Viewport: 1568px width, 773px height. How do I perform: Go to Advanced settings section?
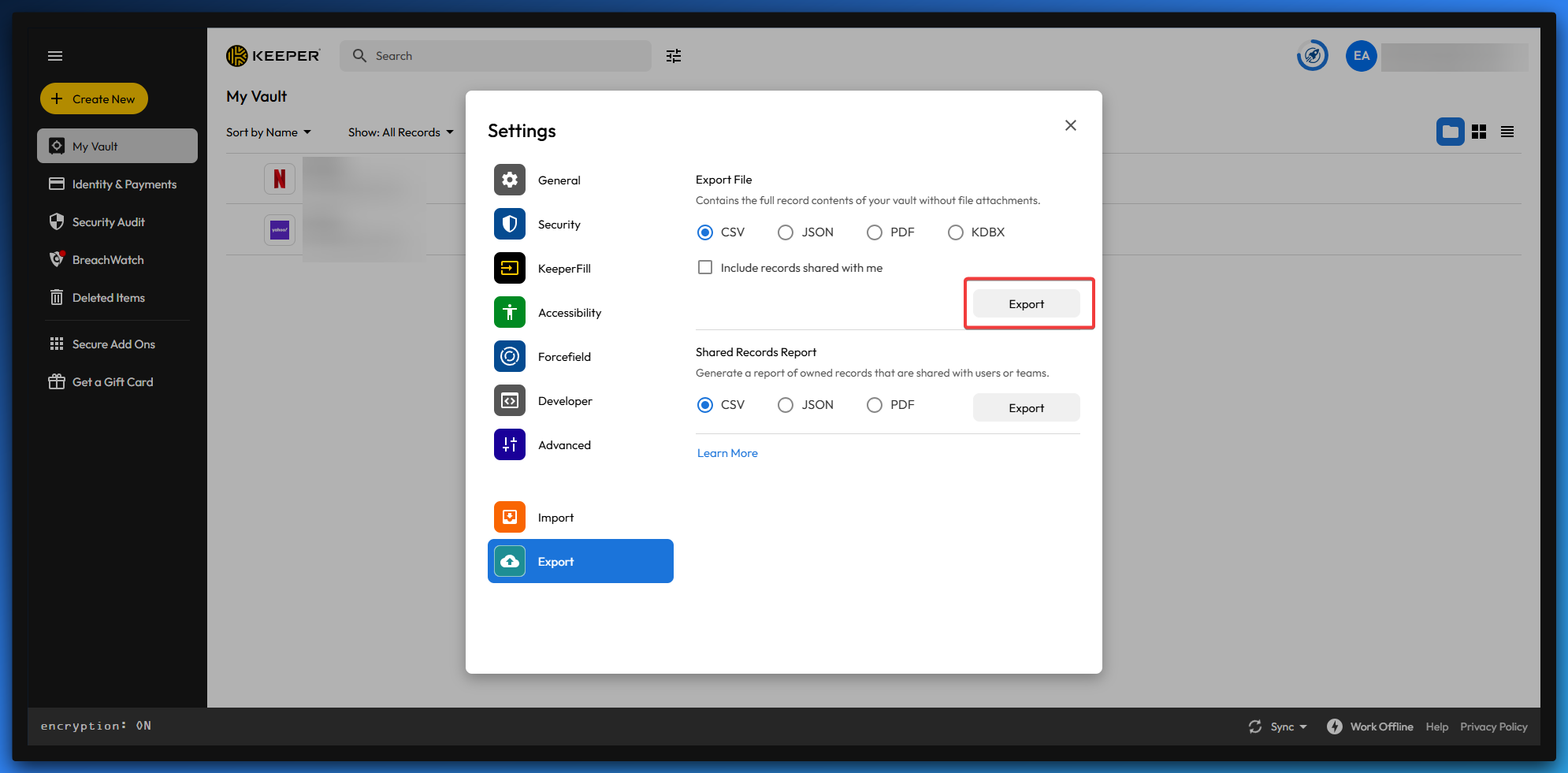pos(563,445)
